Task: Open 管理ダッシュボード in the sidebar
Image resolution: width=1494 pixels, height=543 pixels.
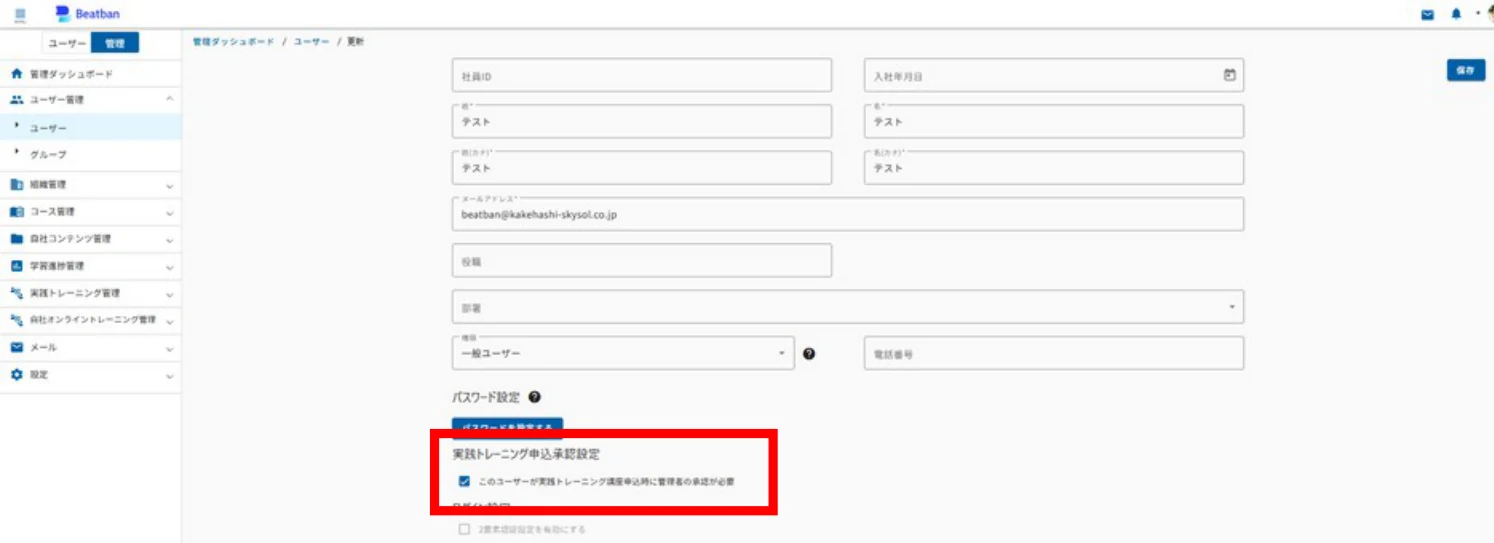Action: pyautogui.click(x=90, y=74)
